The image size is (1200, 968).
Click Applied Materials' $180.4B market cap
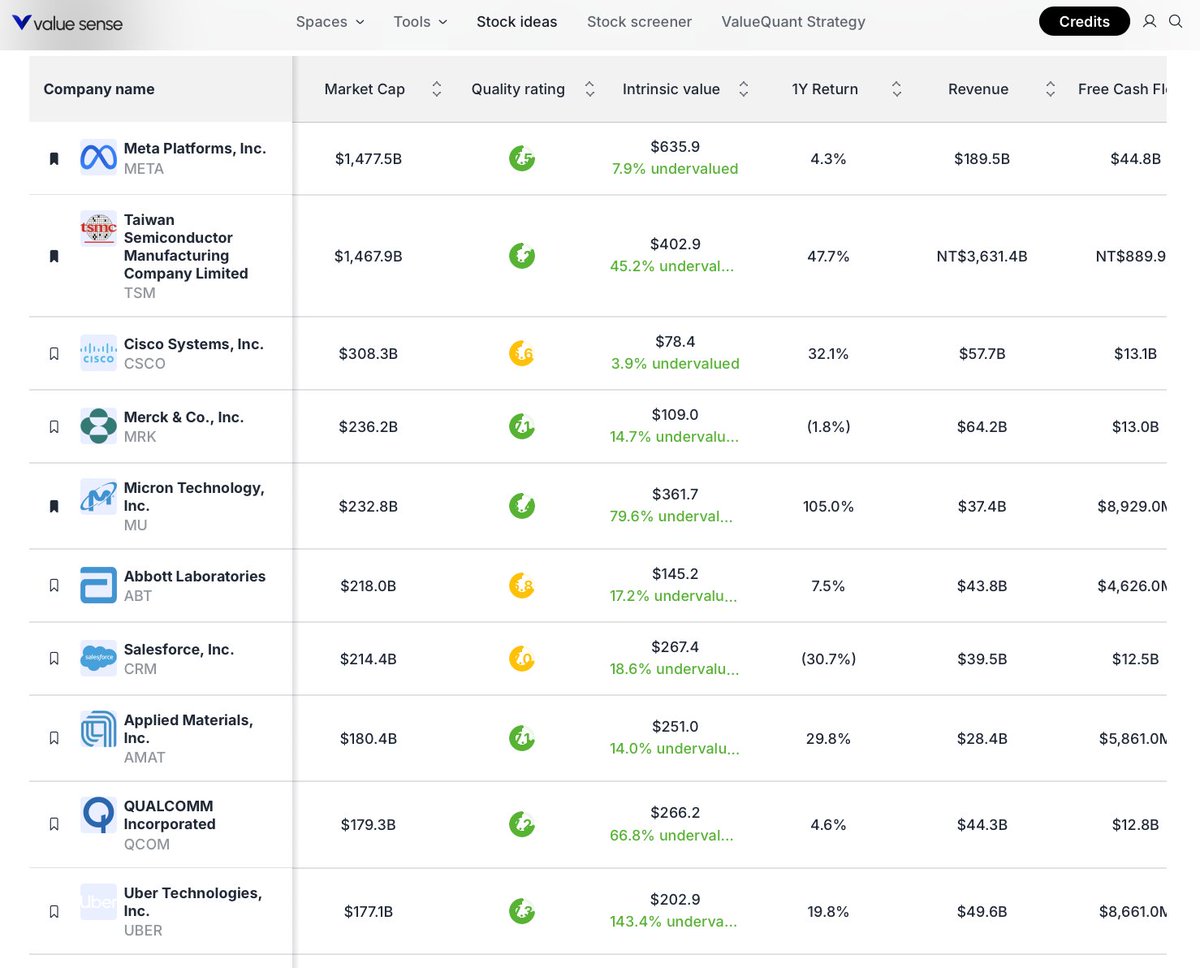368,738
